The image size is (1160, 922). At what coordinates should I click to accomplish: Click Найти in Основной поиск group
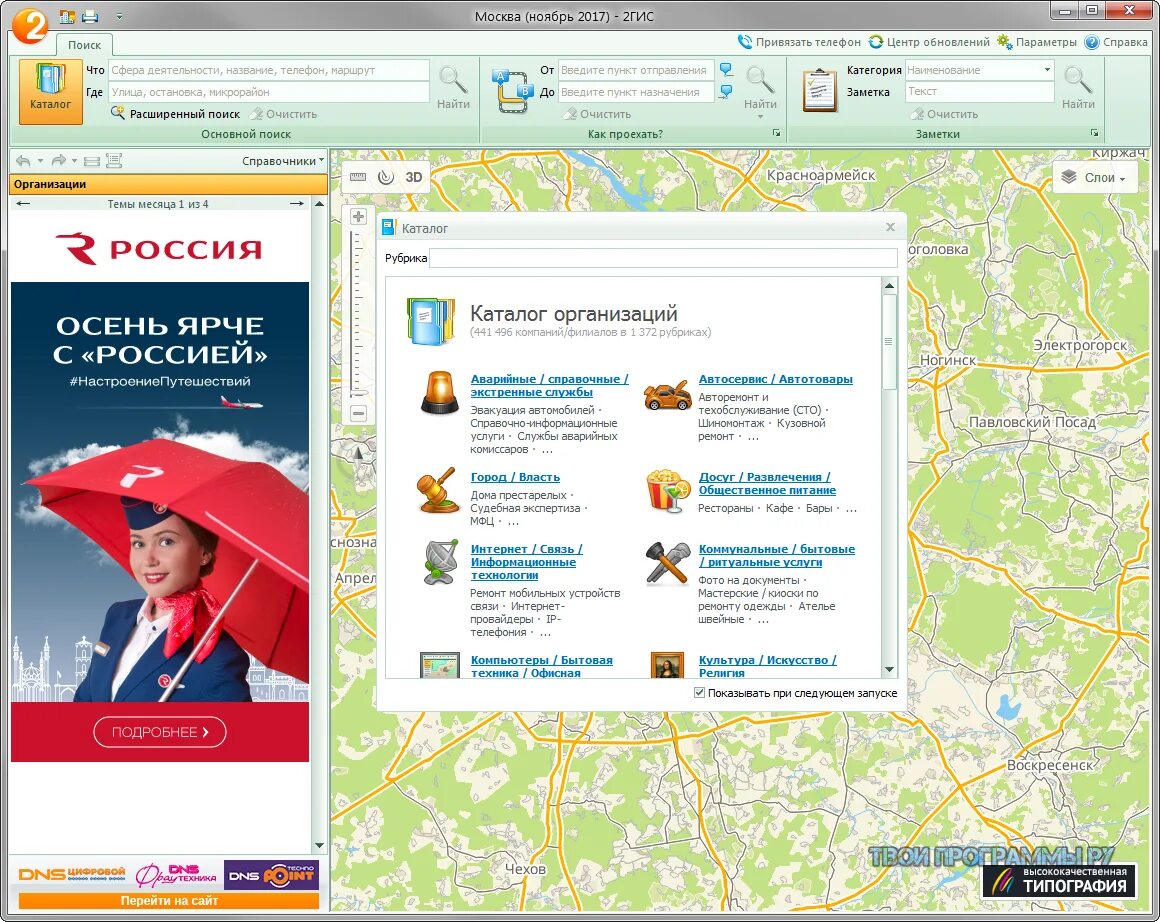click(453, 88)
